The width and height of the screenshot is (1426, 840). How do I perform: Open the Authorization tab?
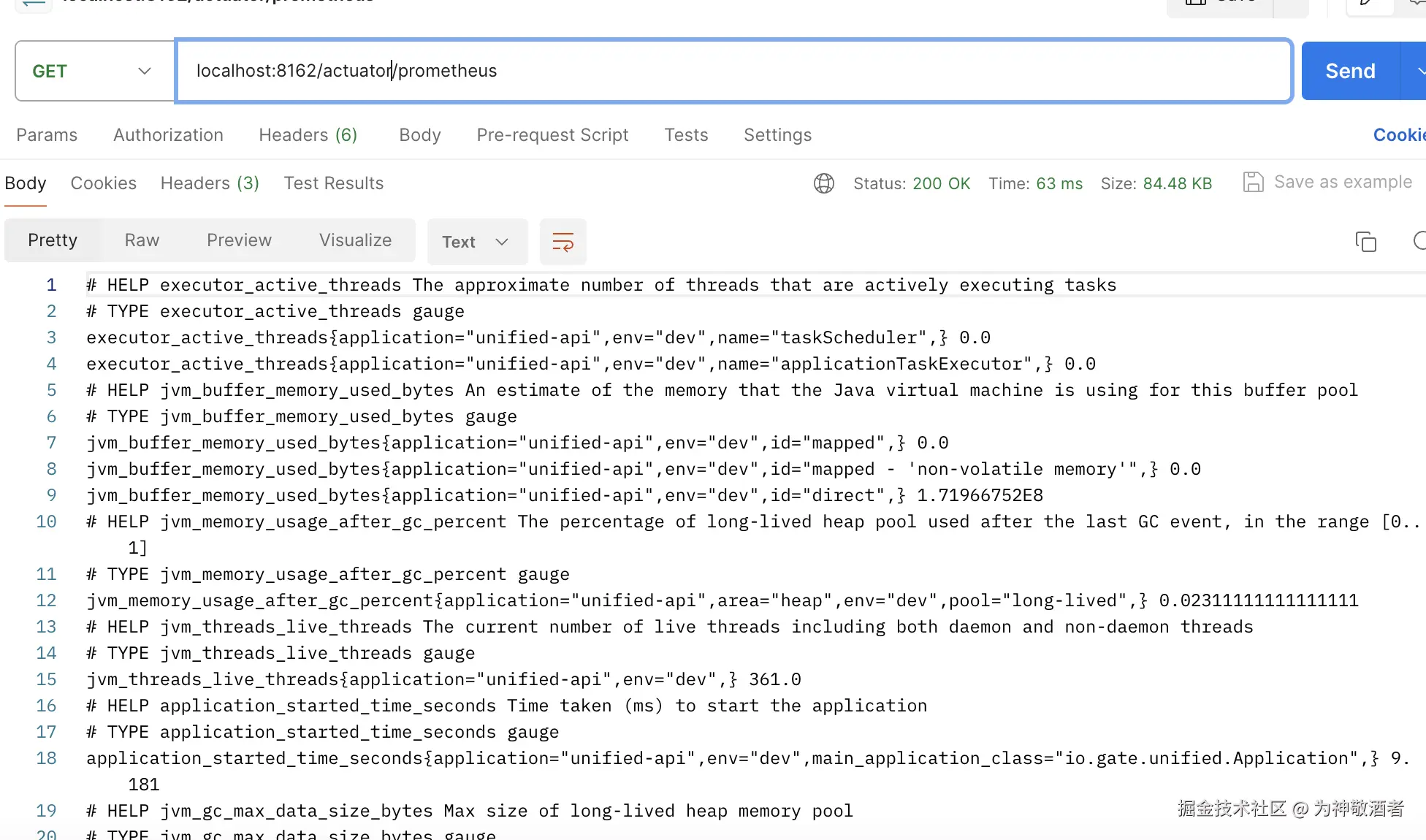(168, 135)
